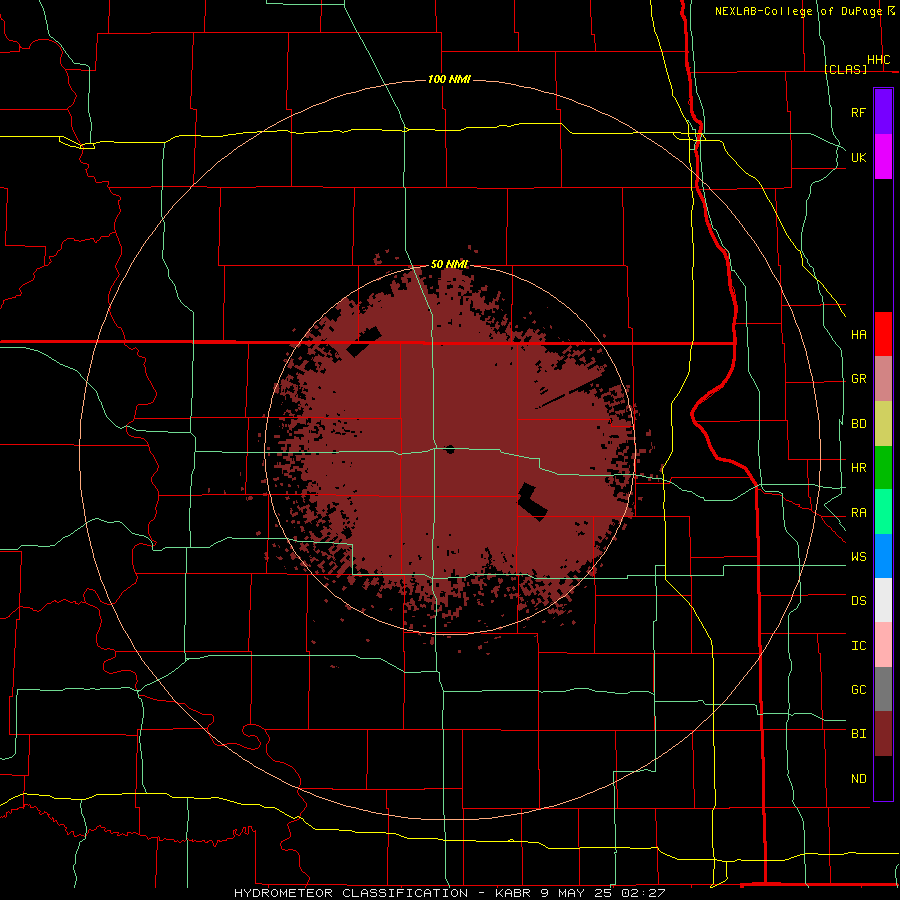Click the HHC product label
Image resolution: width=900 pixels, height=900 pixels.
pos(878,60)
